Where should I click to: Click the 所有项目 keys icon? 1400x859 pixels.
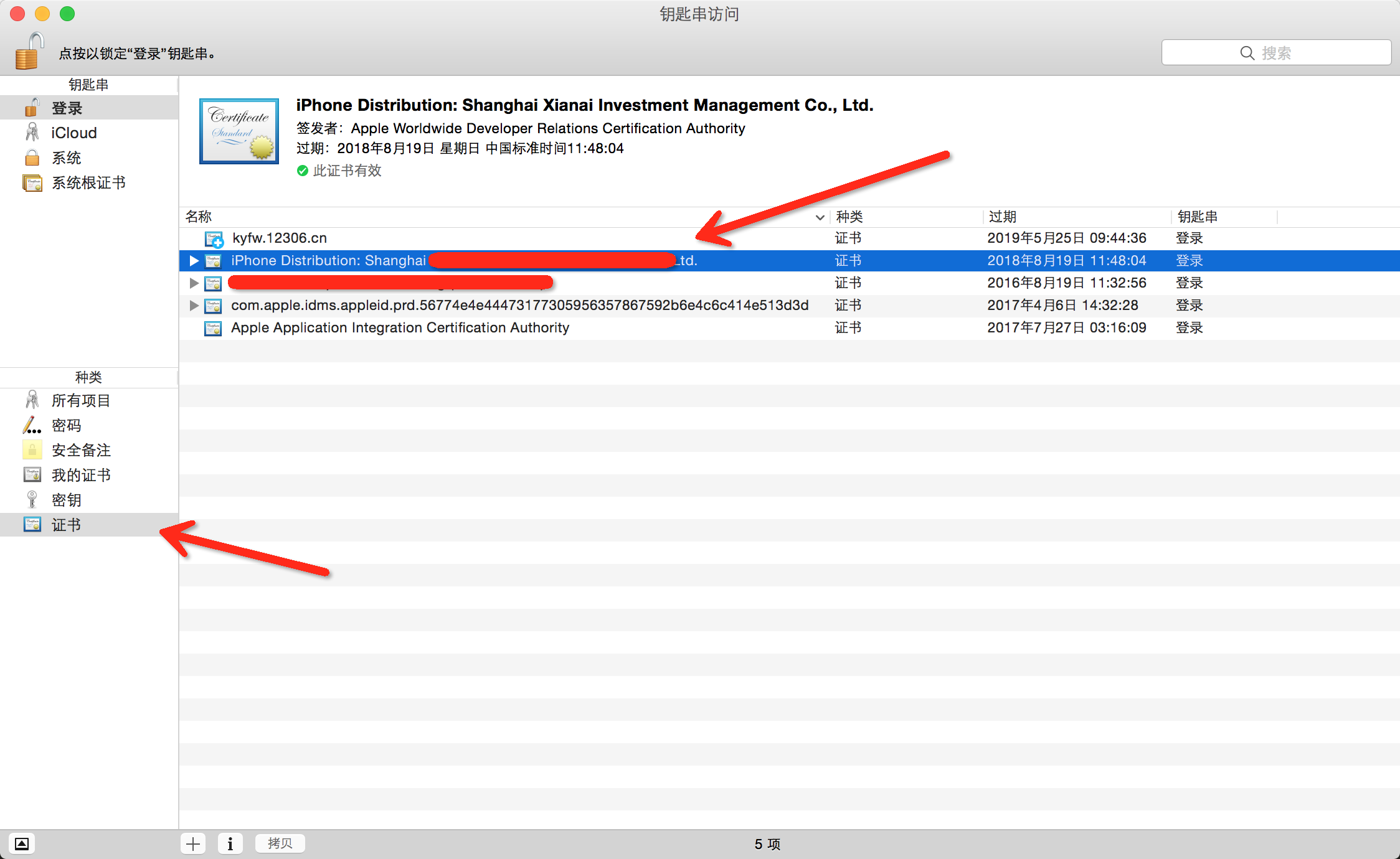32,400
